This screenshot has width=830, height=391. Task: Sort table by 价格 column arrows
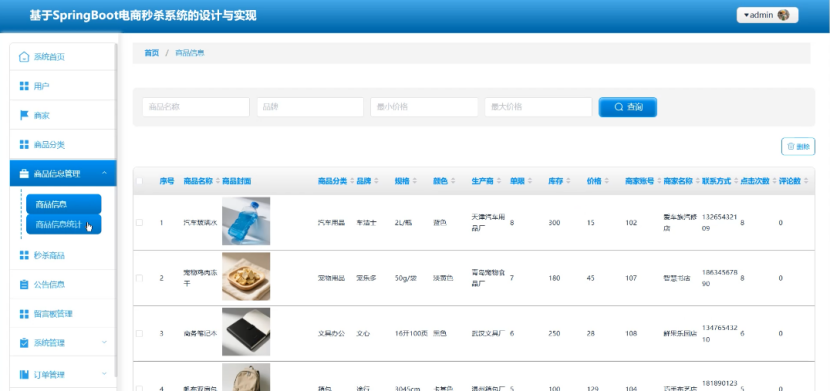point(607,181)
